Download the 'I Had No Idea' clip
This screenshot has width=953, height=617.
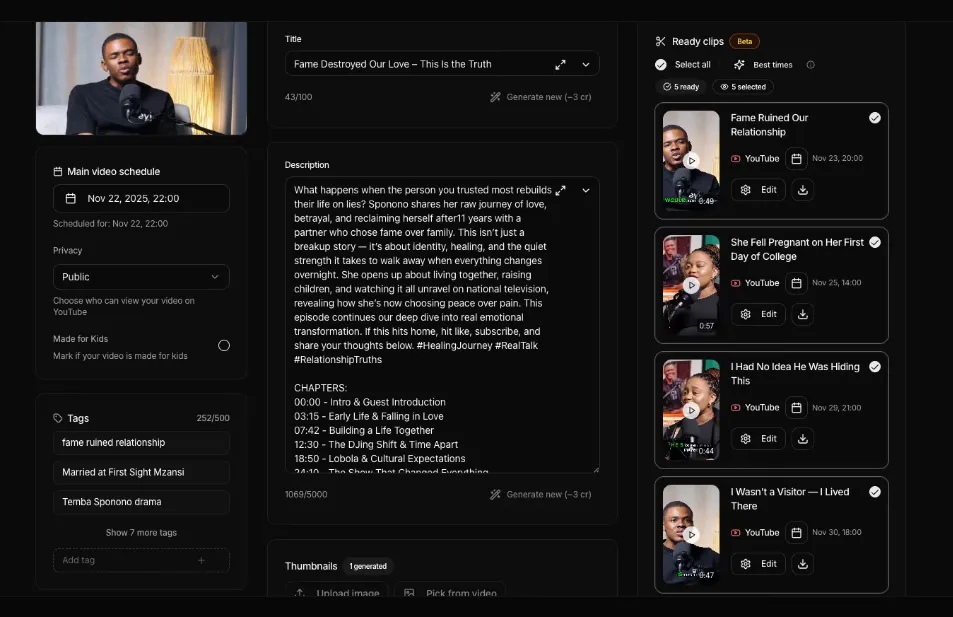click(802, 438)
